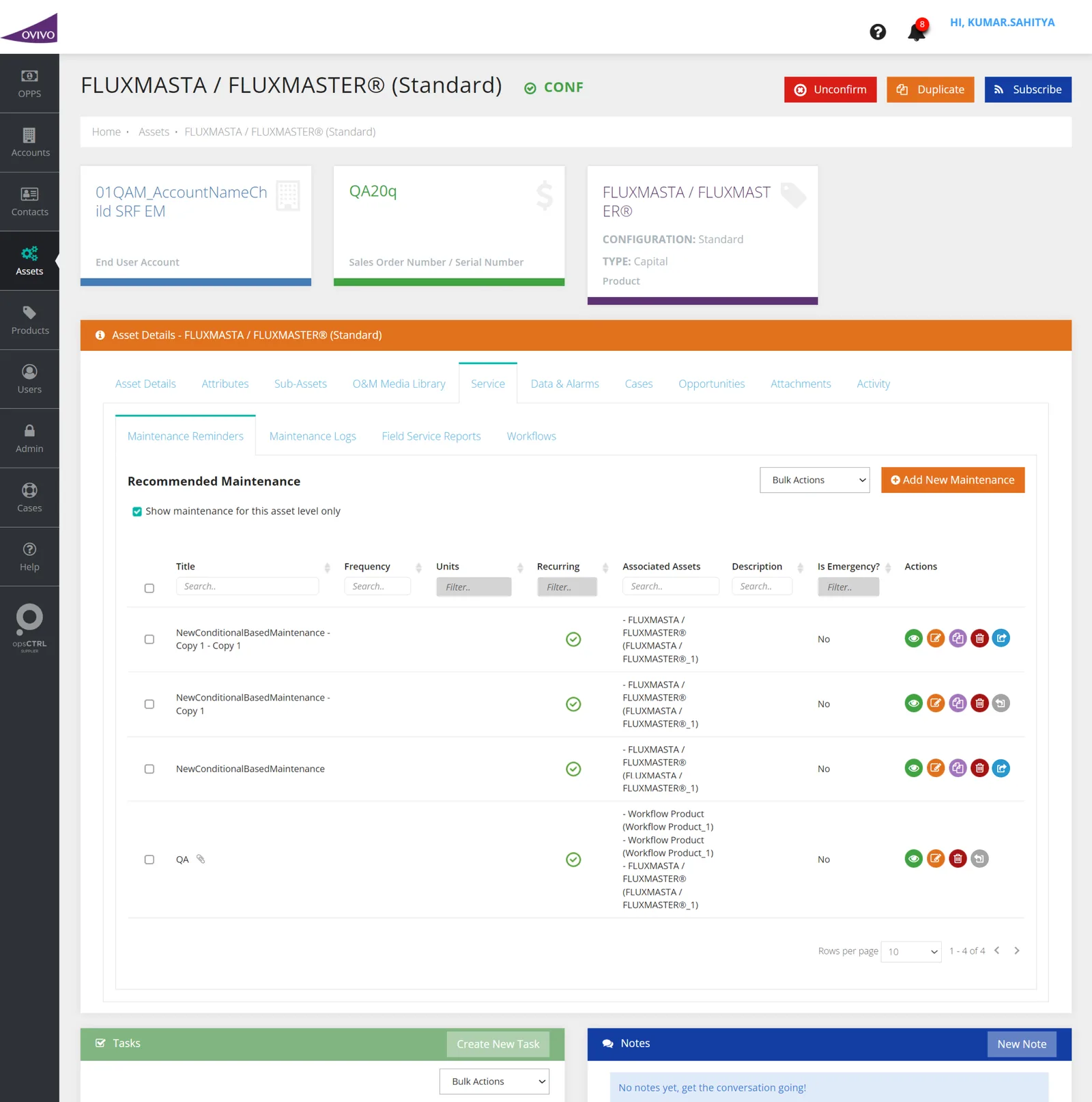Go to Home via breadcrumb
Image resolution: width=1092 pixels, height=1102 pixels.
tap(106, 132)
